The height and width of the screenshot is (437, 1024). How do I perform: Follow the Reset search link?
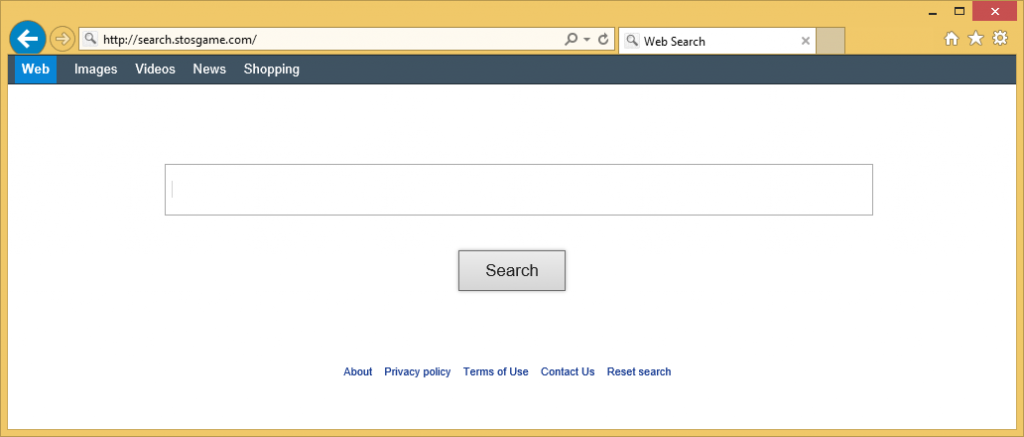click(x=639, y=372)
